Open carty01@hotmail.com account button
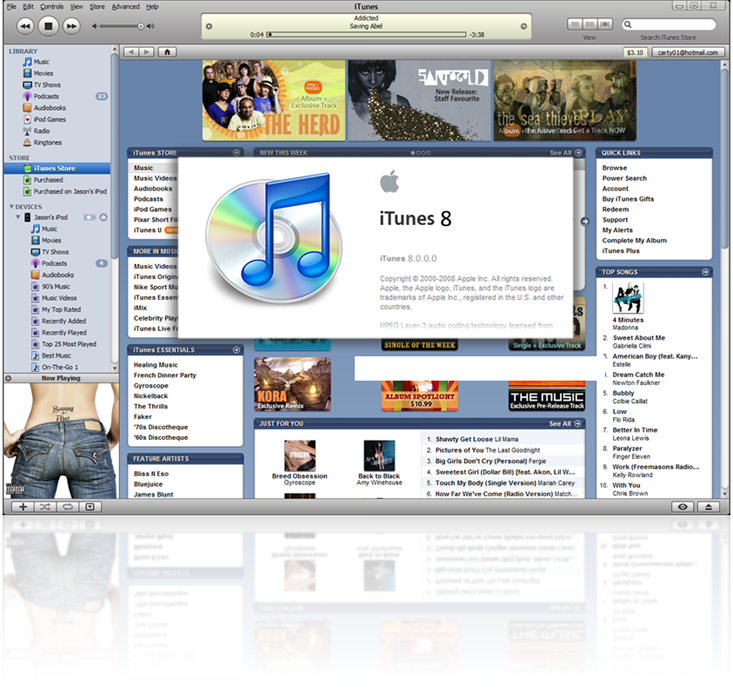733x690 pixels. pyautogui.click(x=688, y=52)
